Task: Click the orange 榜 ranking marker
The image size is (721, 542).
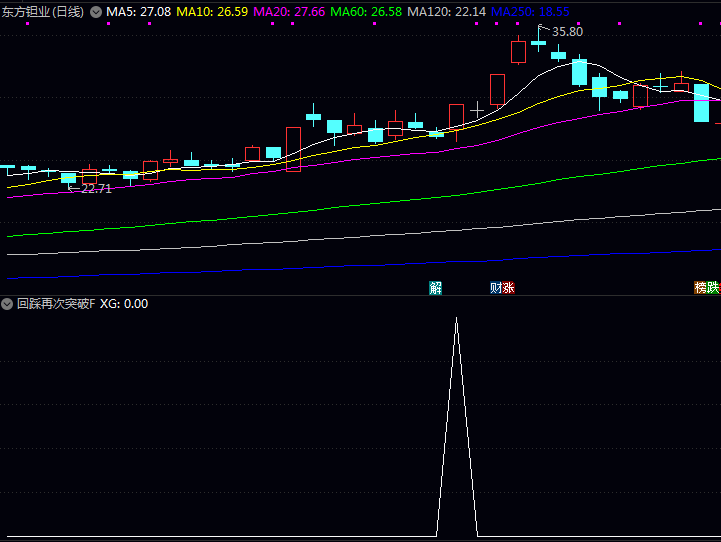Action: tap(701, 288)
